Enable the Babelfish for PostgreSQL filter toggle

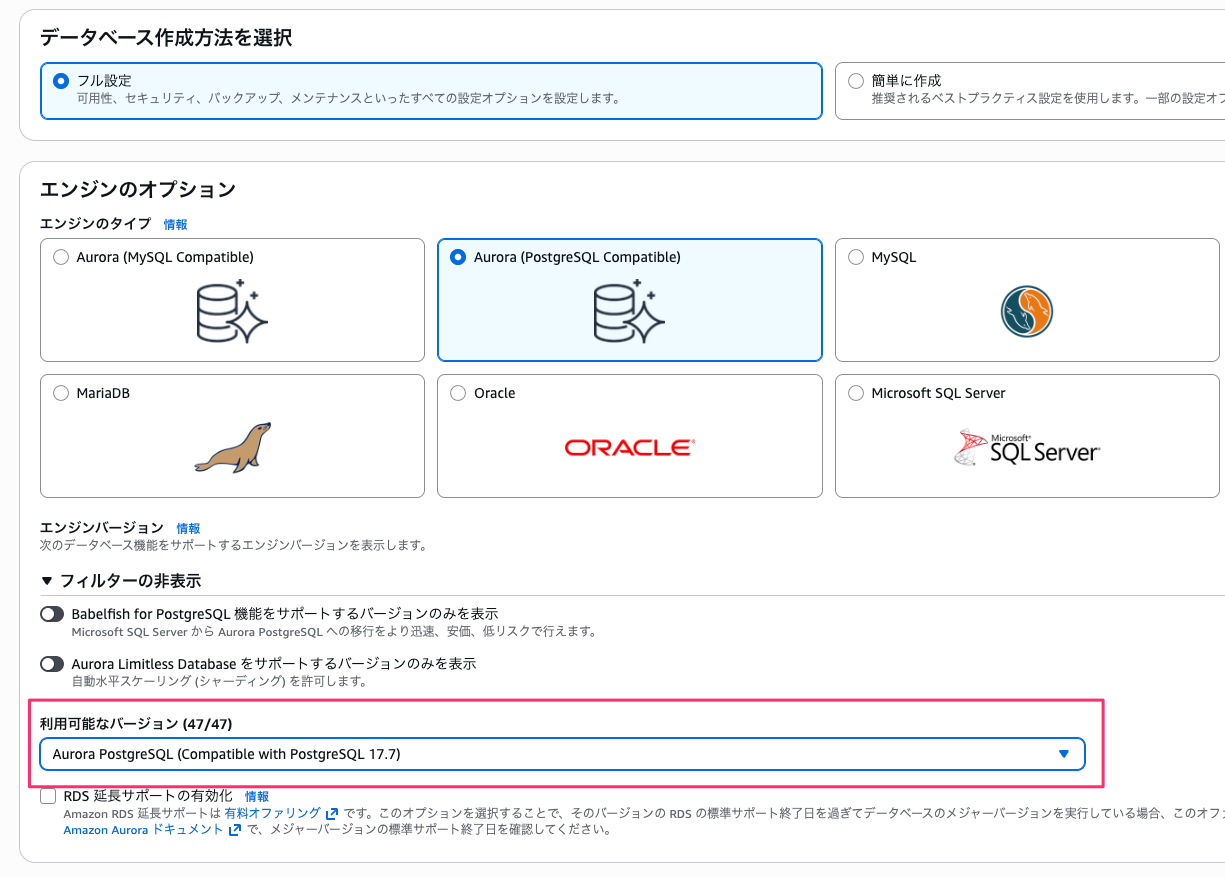[52, 614]
